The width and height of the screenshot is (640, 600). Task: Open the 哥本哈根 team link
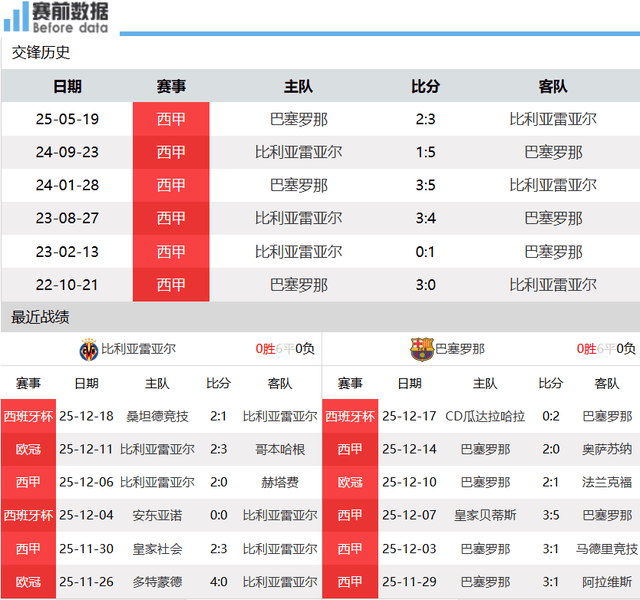(279, 449)
